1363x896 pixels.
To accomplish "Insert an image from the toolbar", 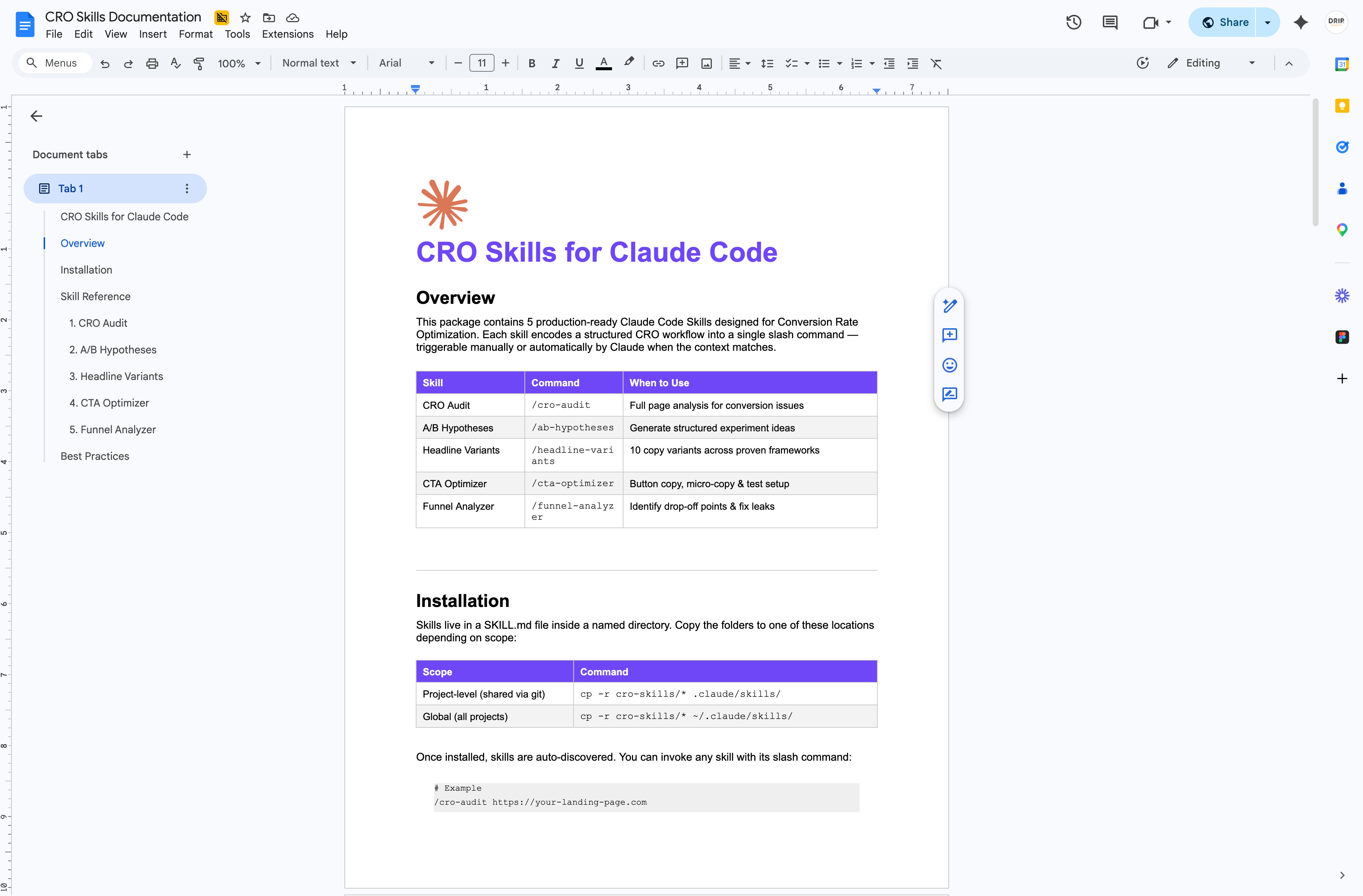I will point(707,64).
